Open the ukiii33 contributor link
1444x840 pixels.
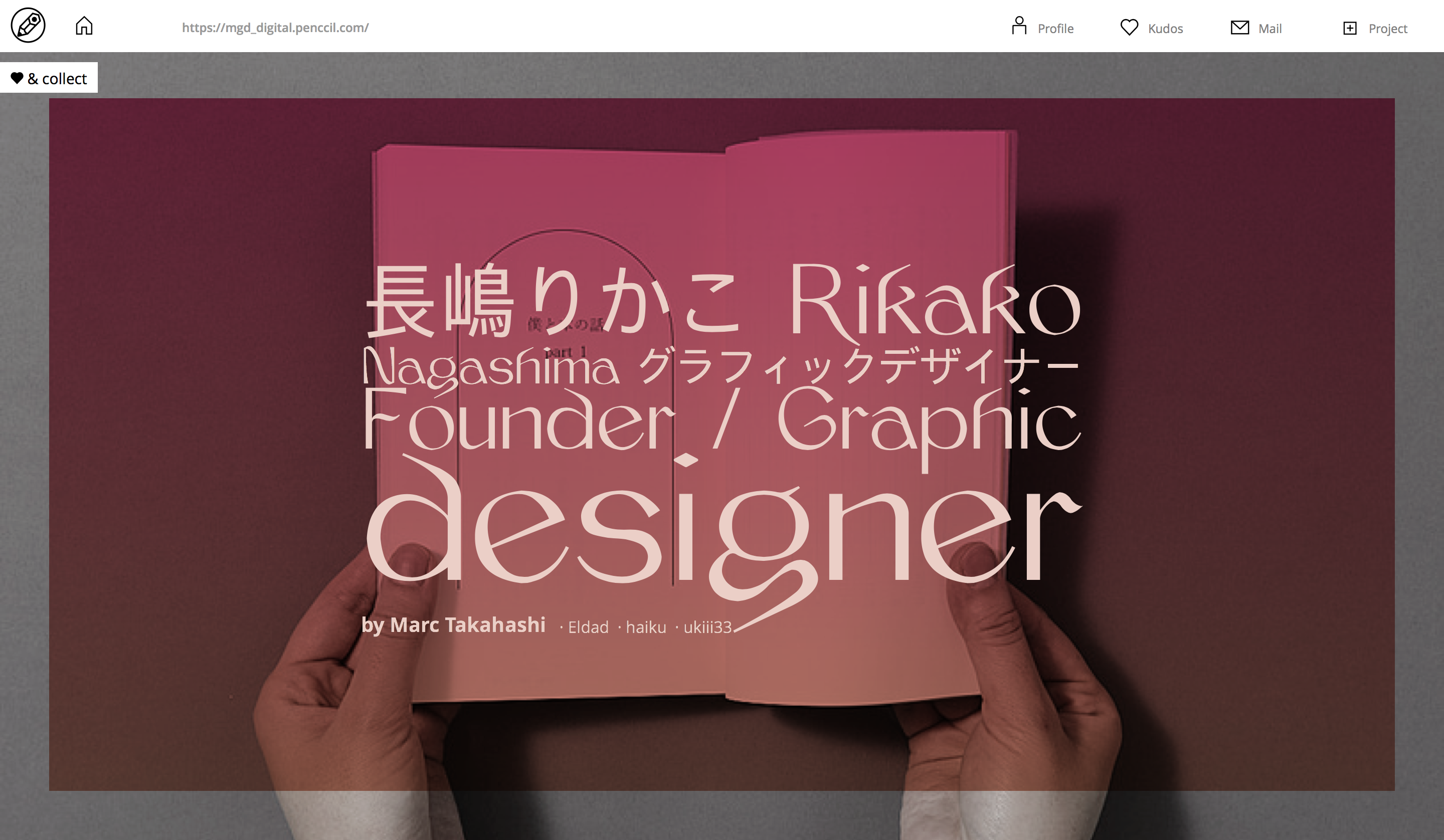[x=707, y=627]
